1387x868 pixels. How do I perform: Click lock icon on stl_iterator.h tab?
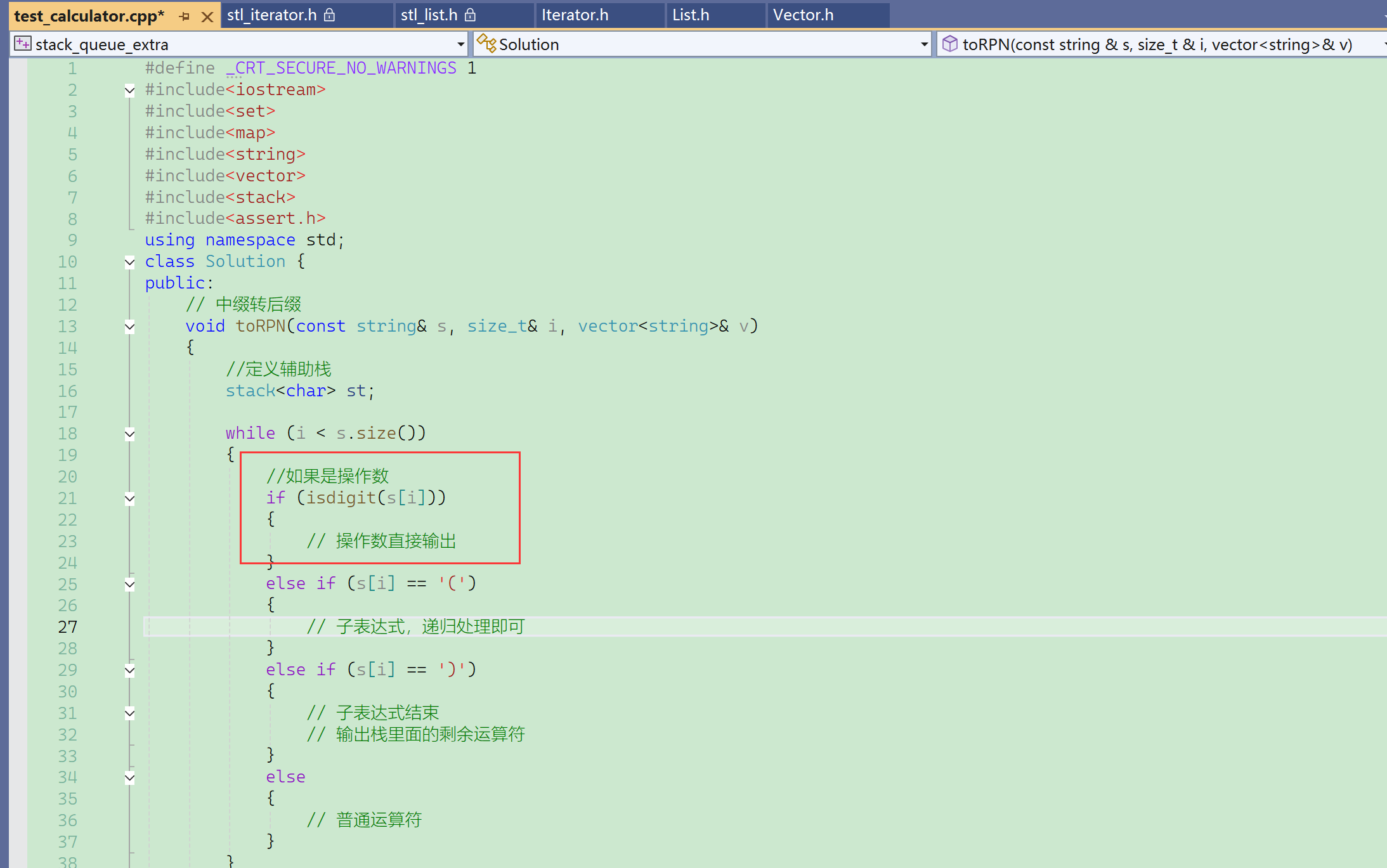pos(329,15)
